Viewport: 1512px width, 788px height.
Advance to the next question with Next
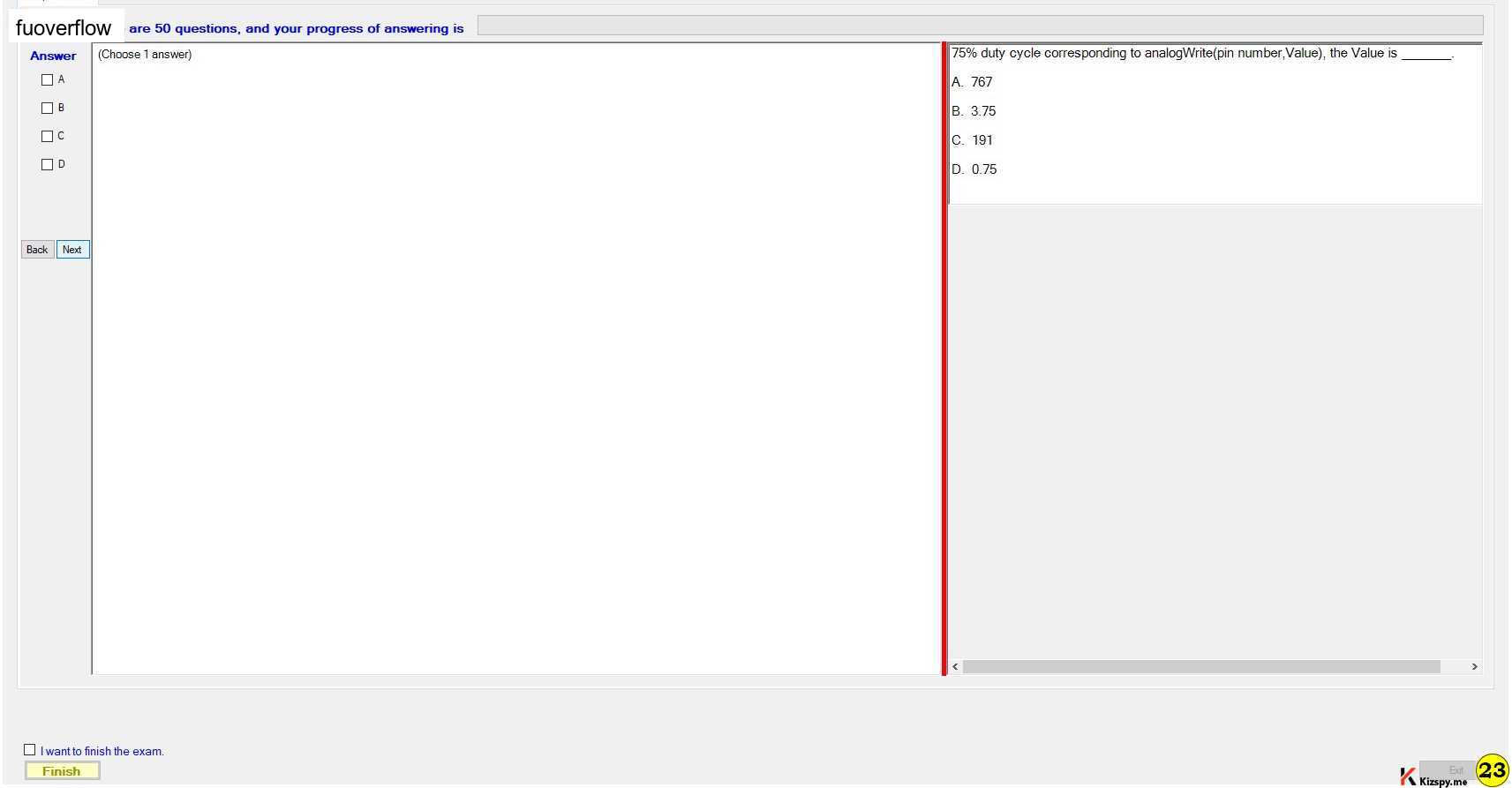tap(72, 250)
